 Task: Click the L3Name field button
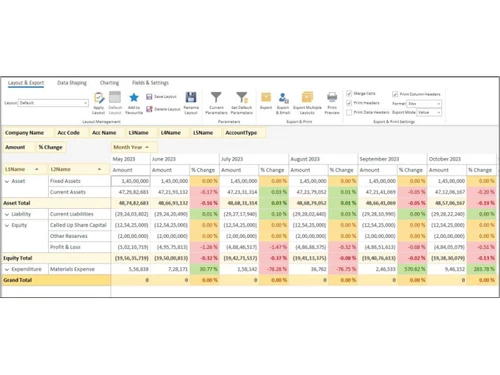point(141,133)
